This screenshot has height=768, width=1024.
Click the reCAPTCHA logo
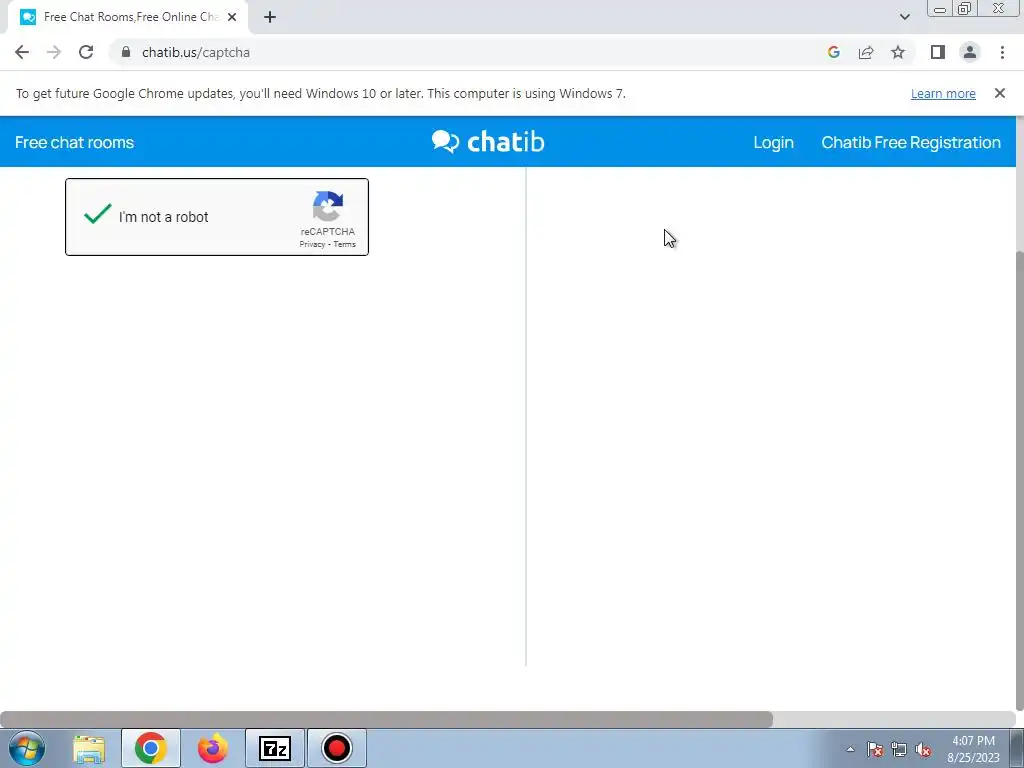click(328, 206)
